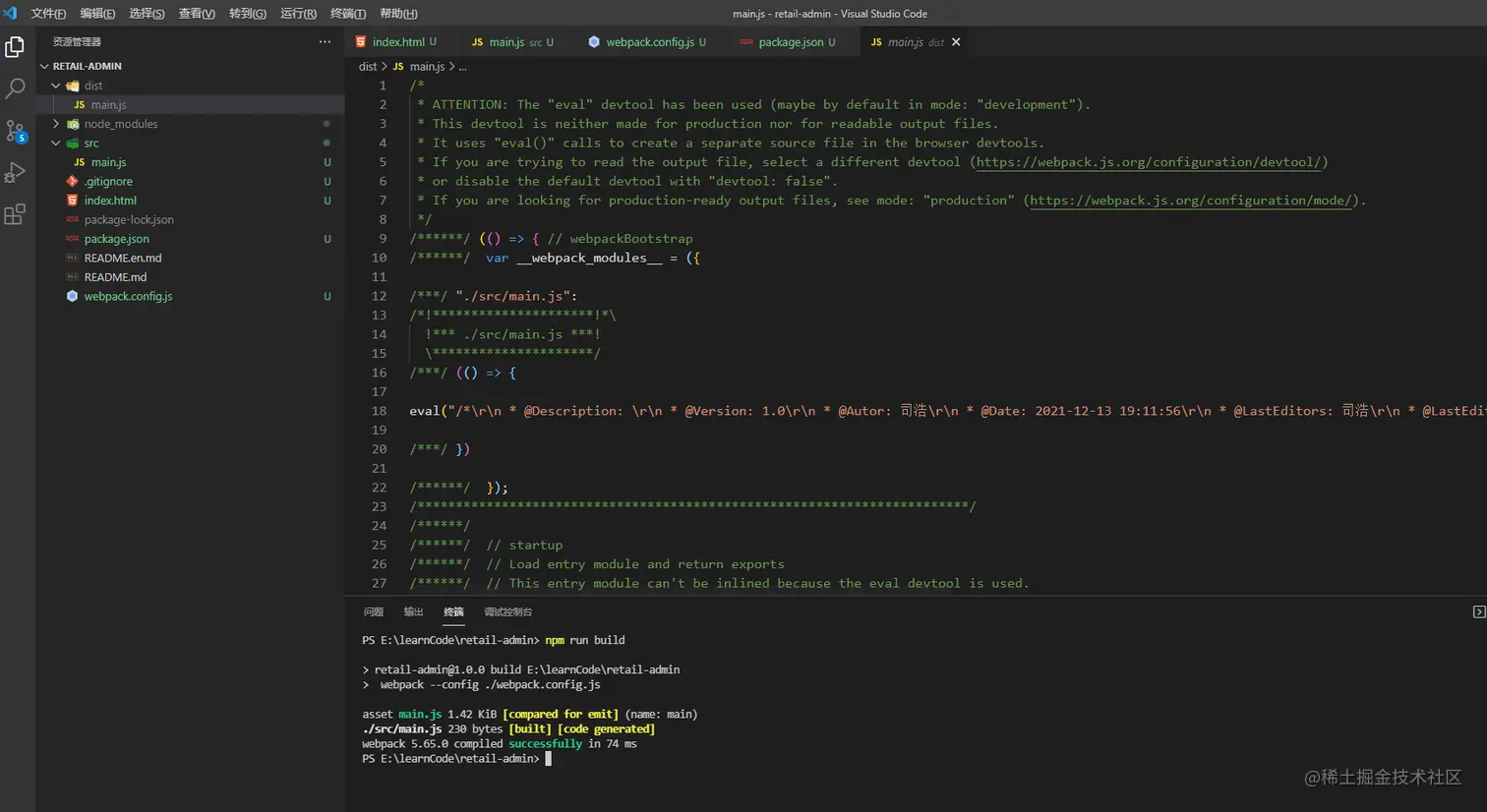1487x812 pixels.
Task: Show the 问题 problems panel tab
Action: (x=374, y=611)
